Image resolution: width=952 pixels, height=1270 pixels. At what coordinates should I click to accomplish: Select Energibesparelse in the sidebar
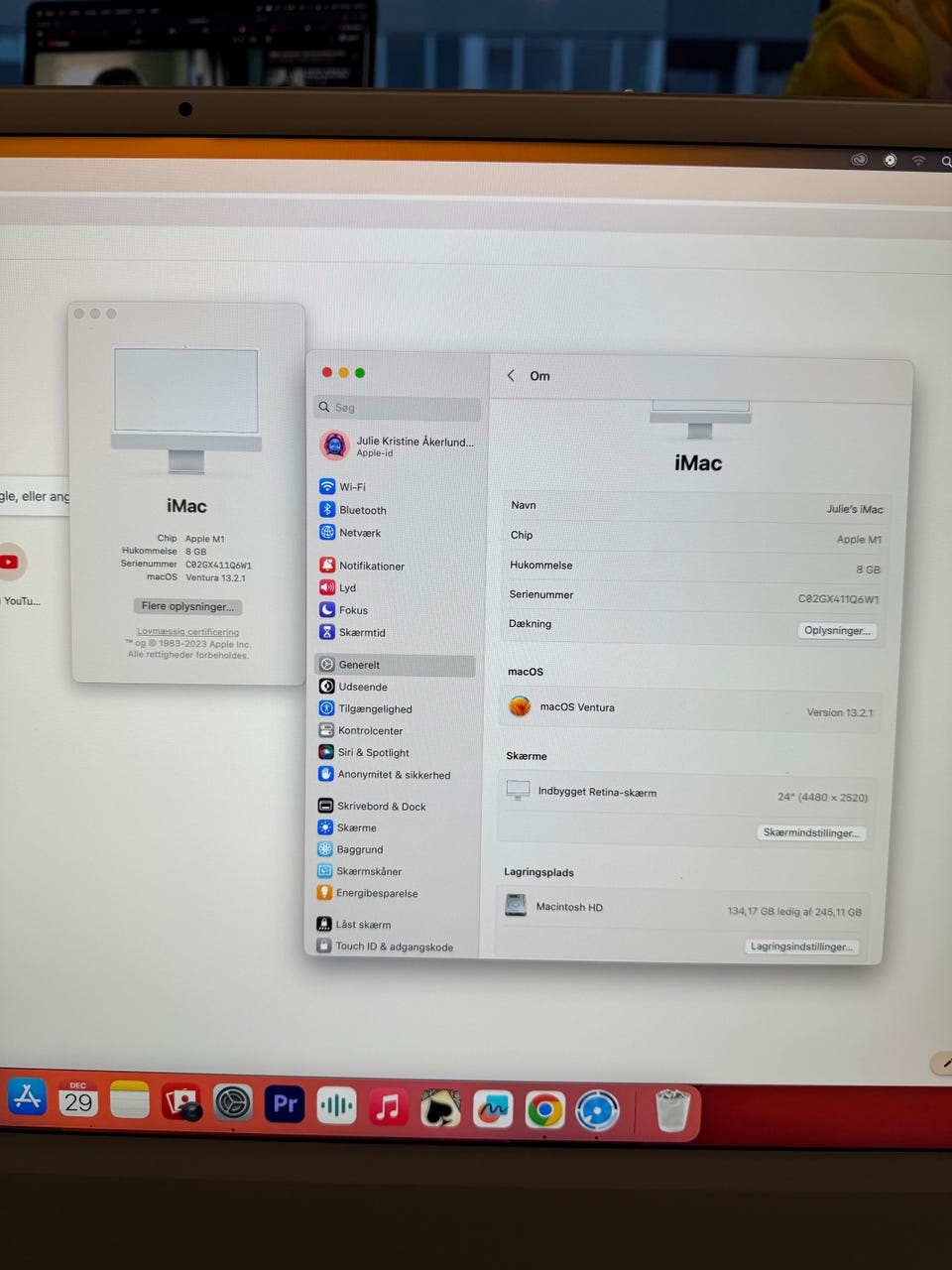(367, 893)
